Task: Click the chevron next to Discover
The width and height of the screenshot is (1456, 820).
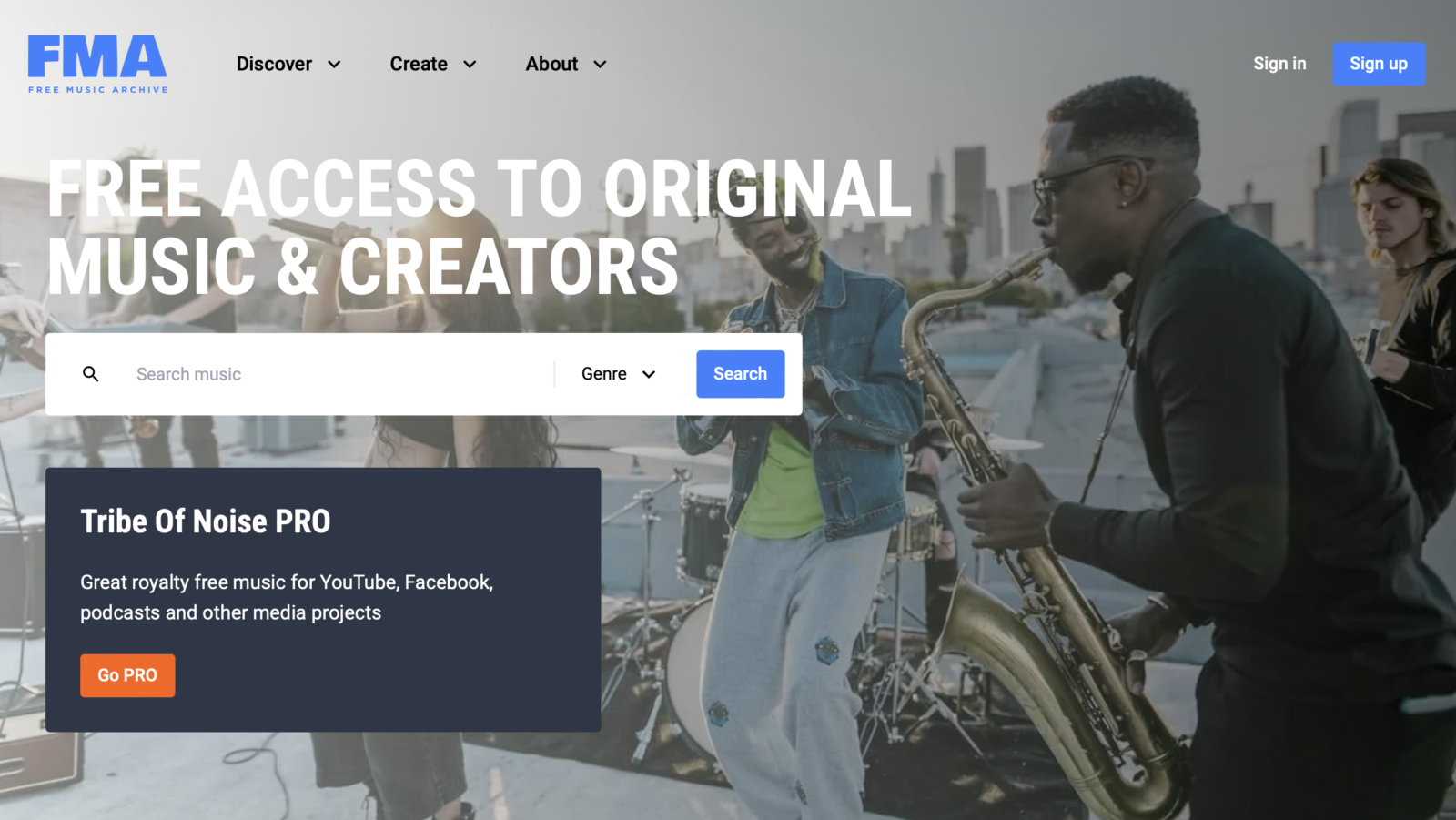Action: click(334, 65)
